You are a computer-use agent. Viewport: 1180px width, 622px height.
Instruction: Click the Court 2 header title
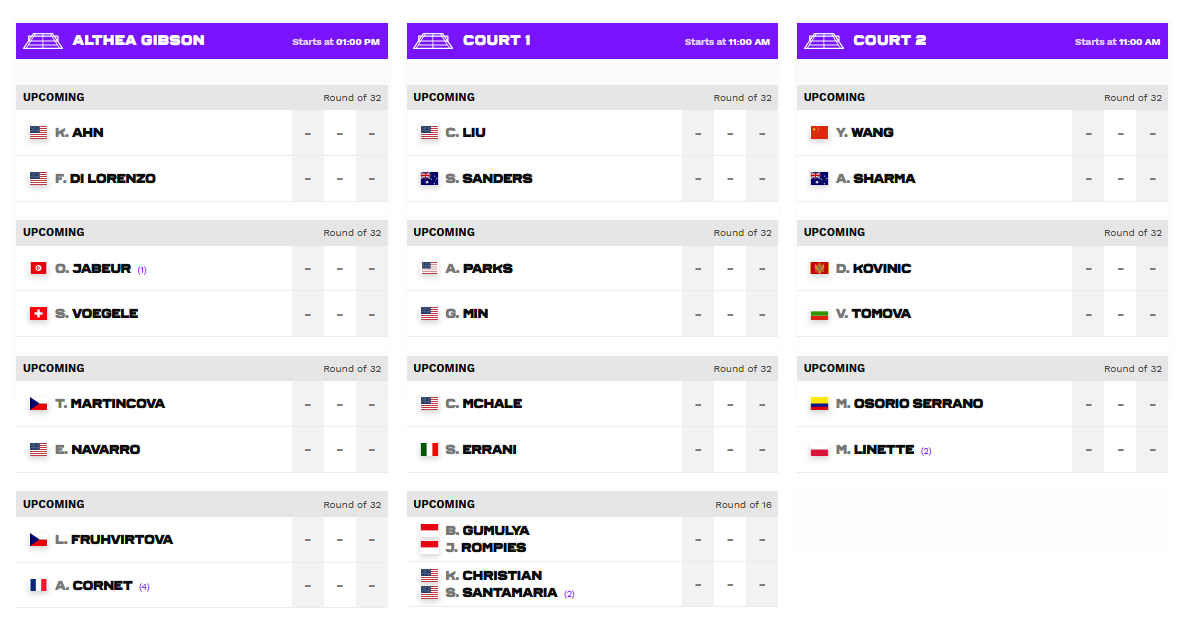point(890,41)
